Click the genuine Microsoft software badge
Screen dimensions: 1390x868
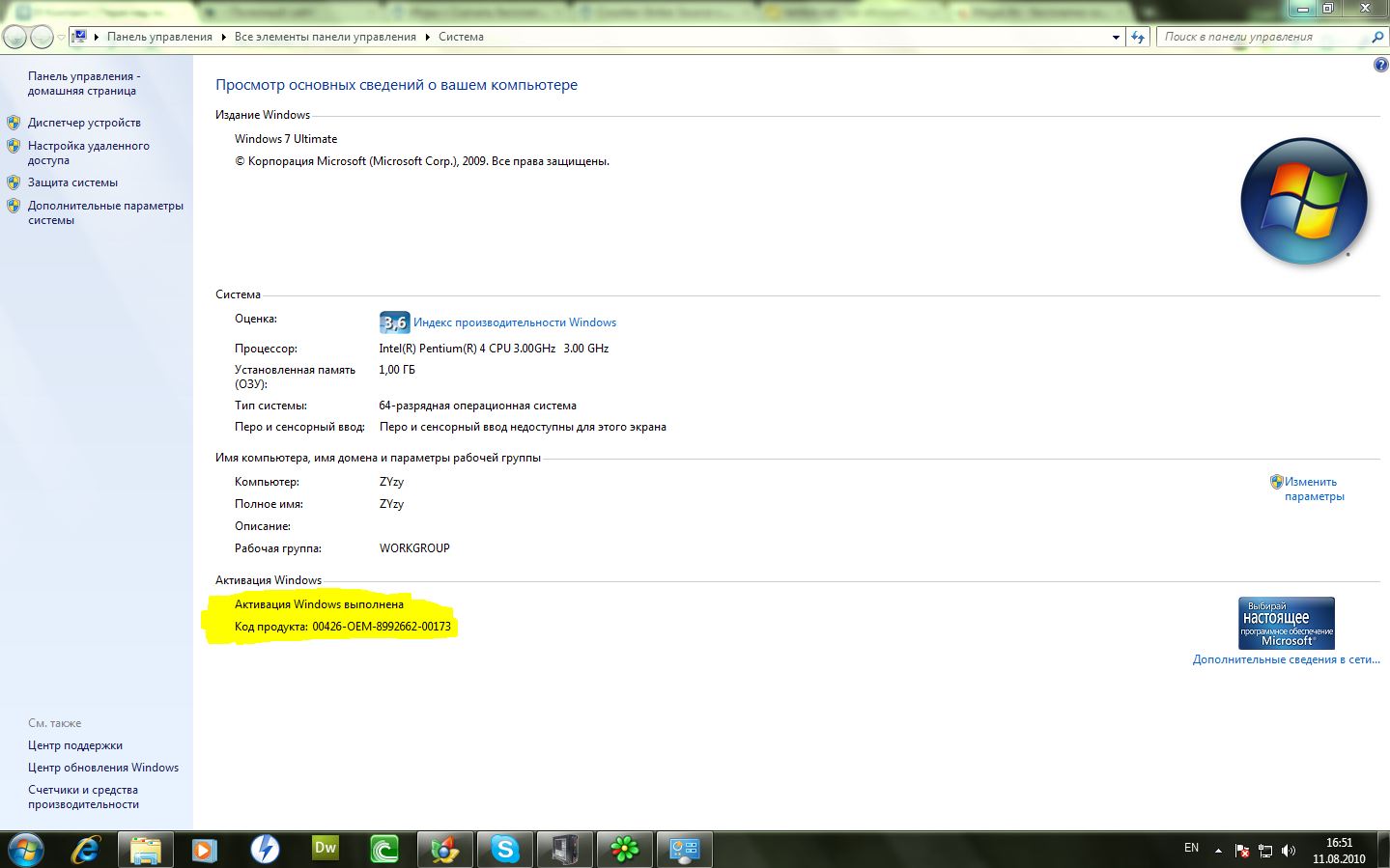pos(1287,623)
